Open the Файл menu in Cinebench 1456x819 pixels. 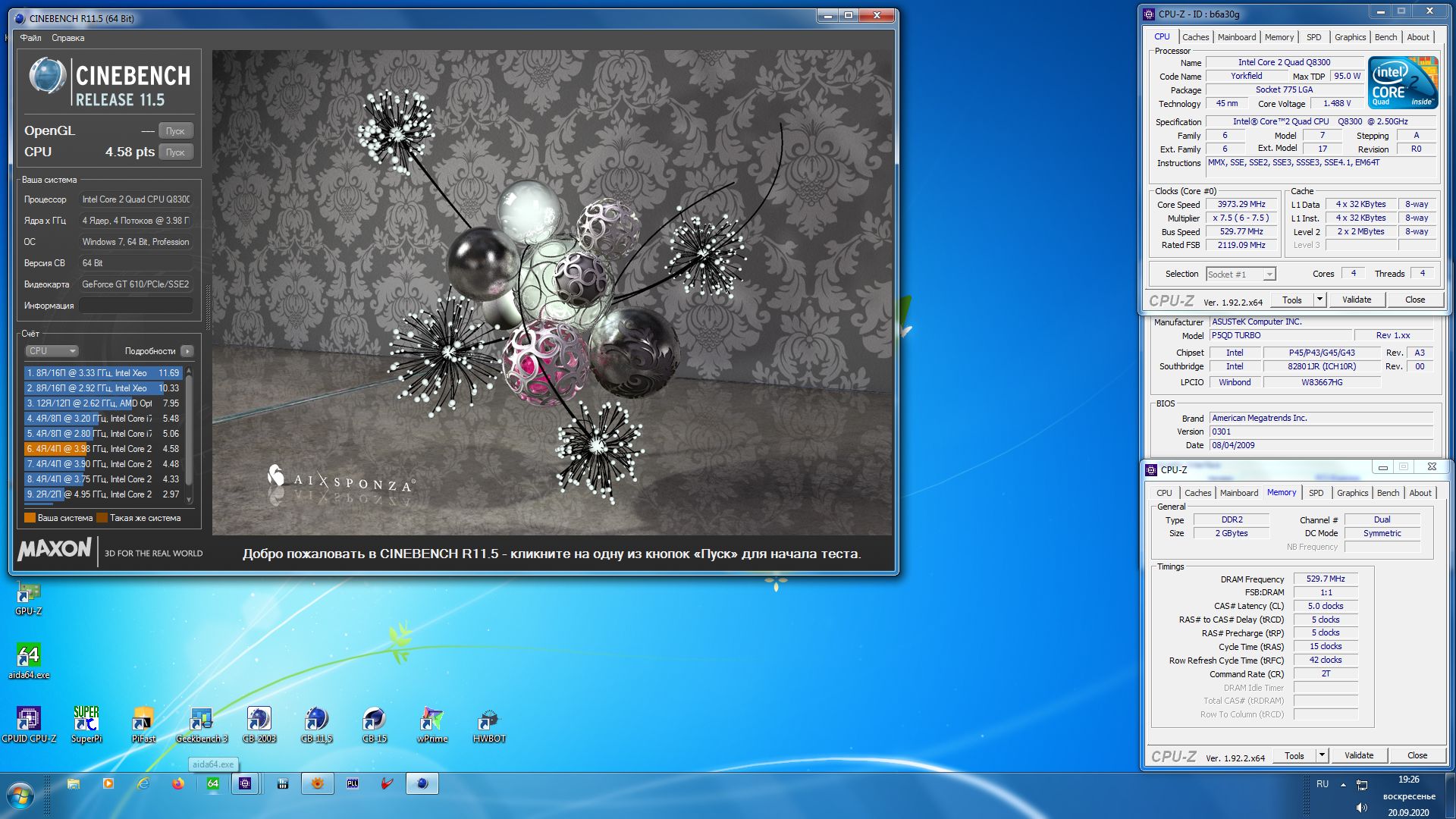click(30, 38)
